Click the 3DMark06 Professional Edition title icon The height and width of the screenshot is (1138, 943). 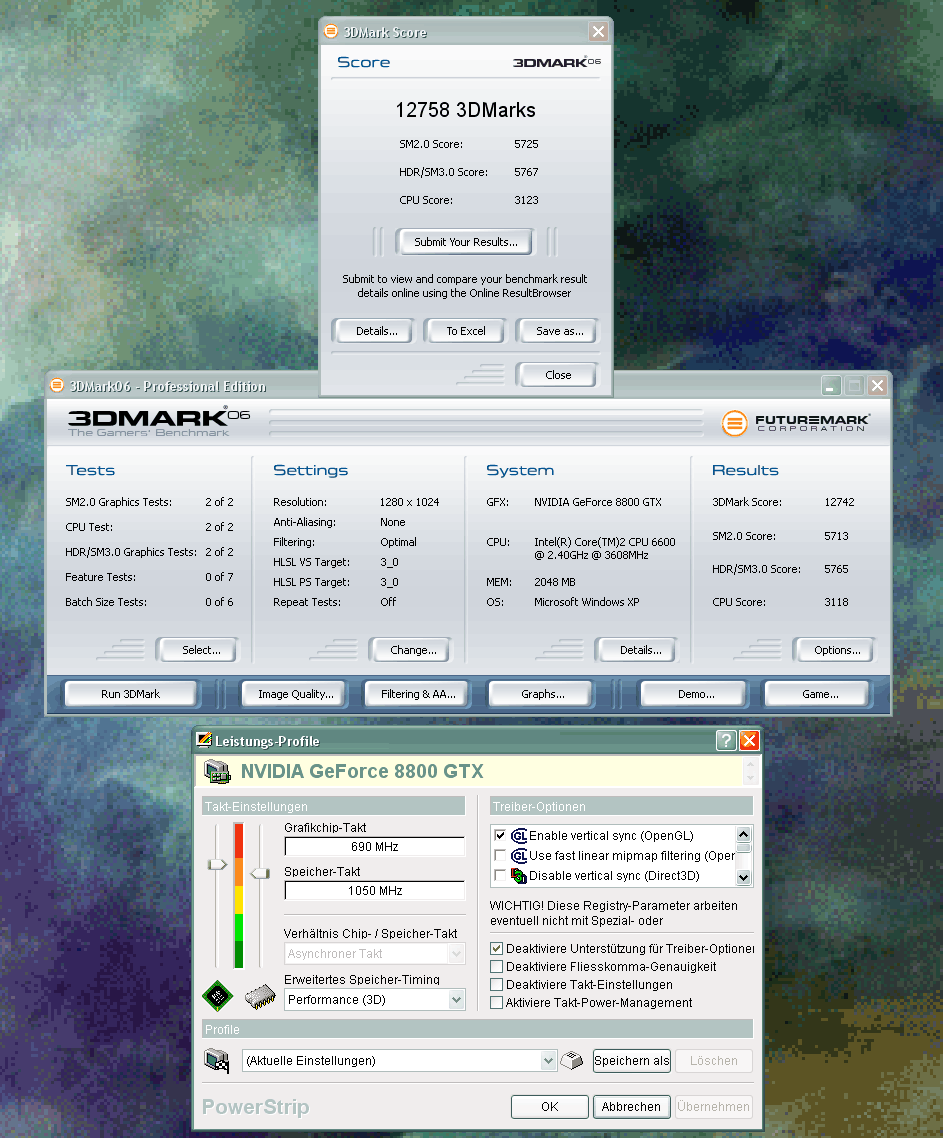[57, 385]
